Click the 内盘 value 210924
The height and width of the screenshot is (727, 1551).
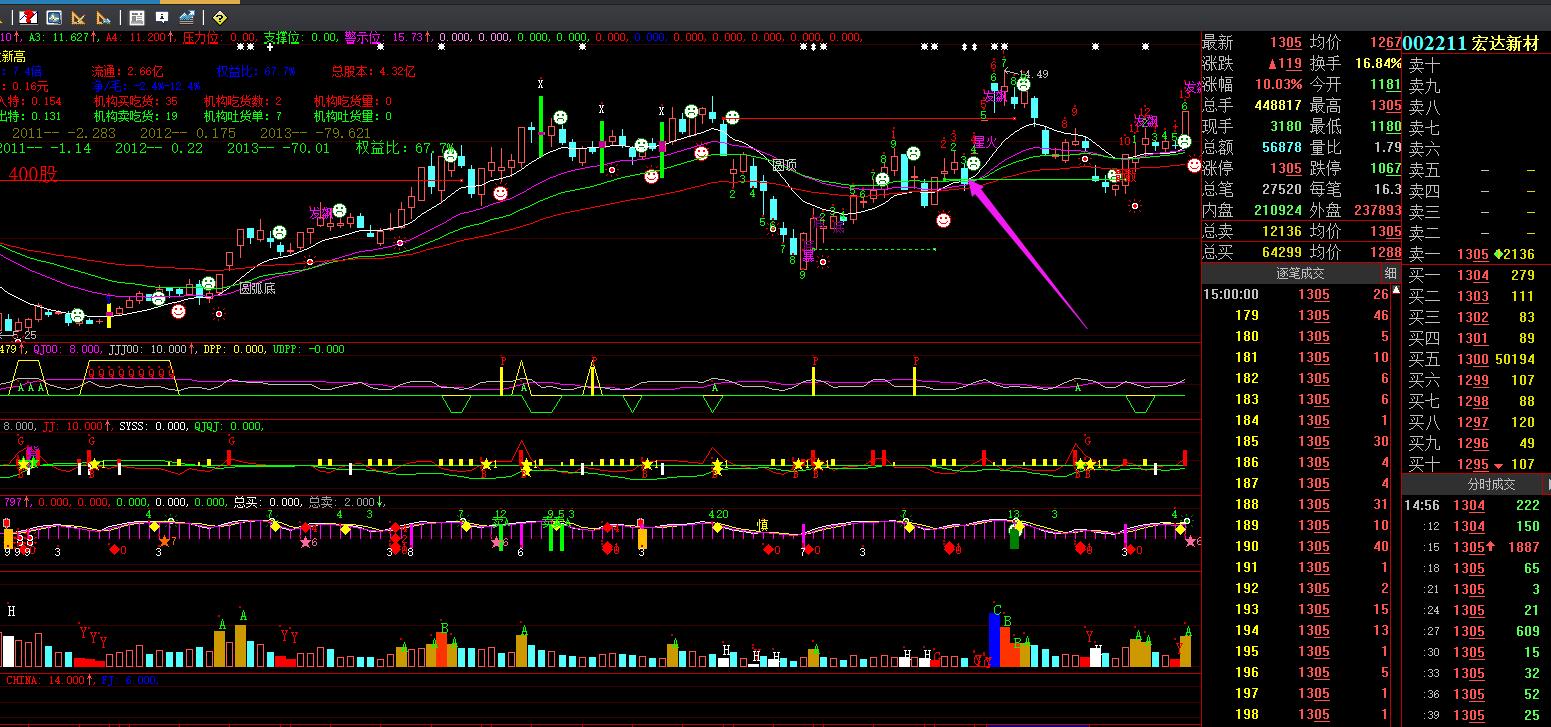(x=1277, y=211)
